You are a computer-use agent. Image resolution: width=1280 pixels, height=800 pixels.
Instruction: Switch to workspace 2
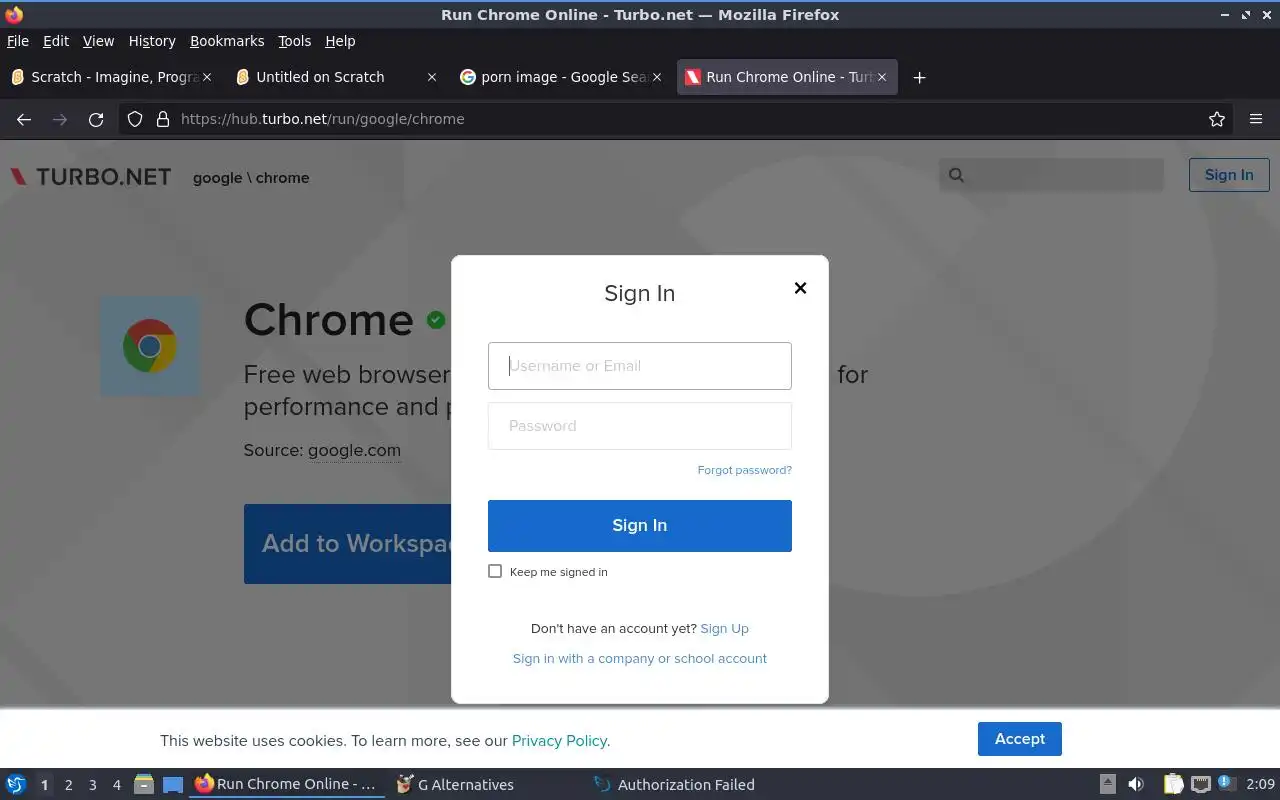tap(68, 785)
